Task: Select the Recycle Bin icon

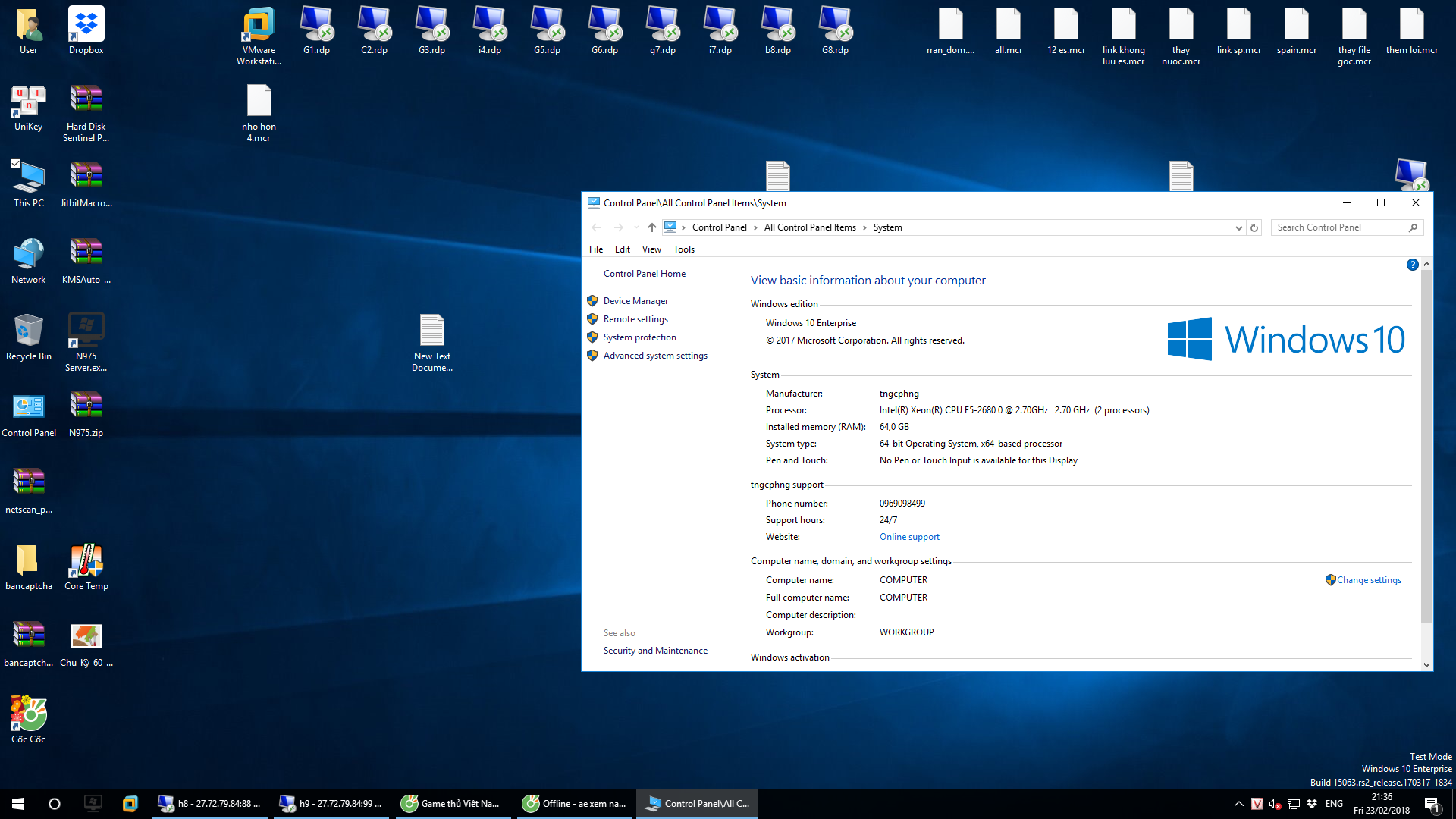Action: [28, 337]
